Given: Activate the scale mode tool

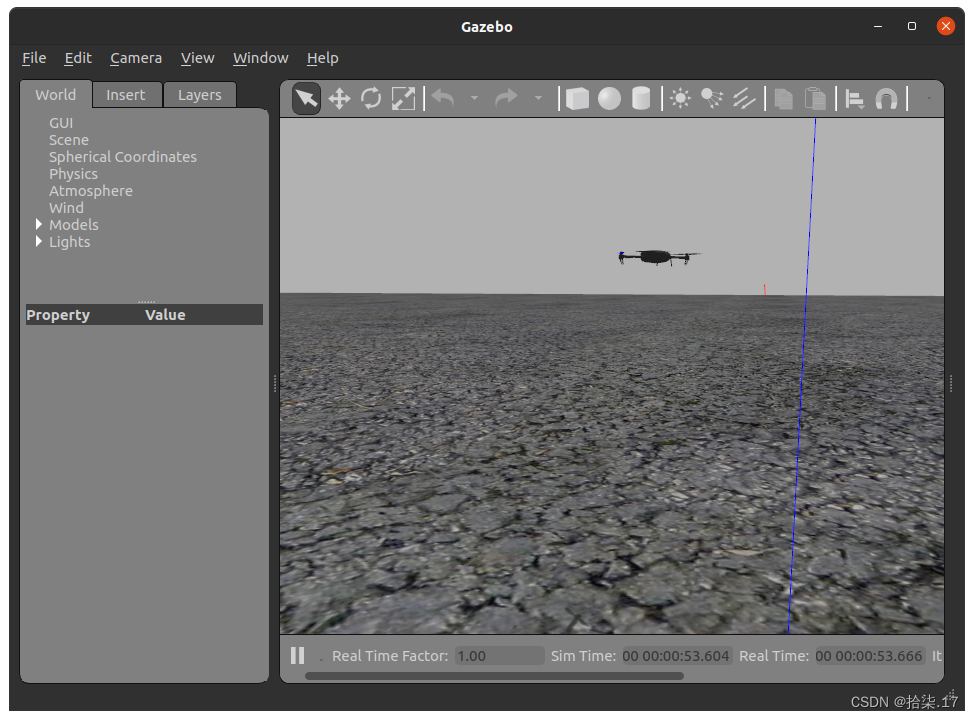Looking at the screenshot, I should [x=403, y=98].
